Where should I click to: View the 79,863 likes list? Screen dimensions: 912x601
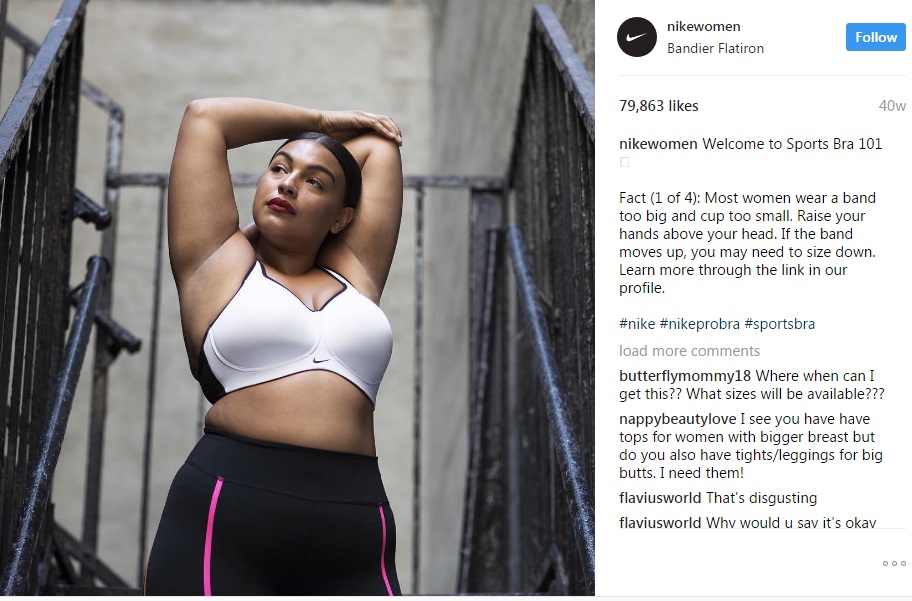658,106
